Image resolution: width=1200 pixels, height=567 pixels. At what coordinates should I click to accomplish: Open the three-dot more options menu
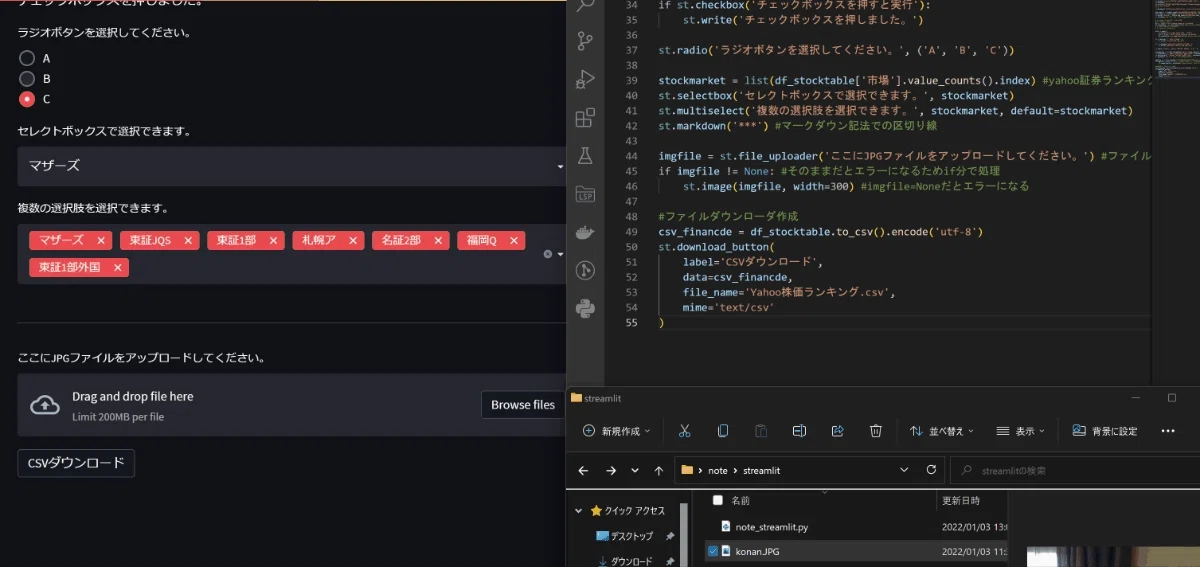pyautogui.click(x=1167, y=431)
